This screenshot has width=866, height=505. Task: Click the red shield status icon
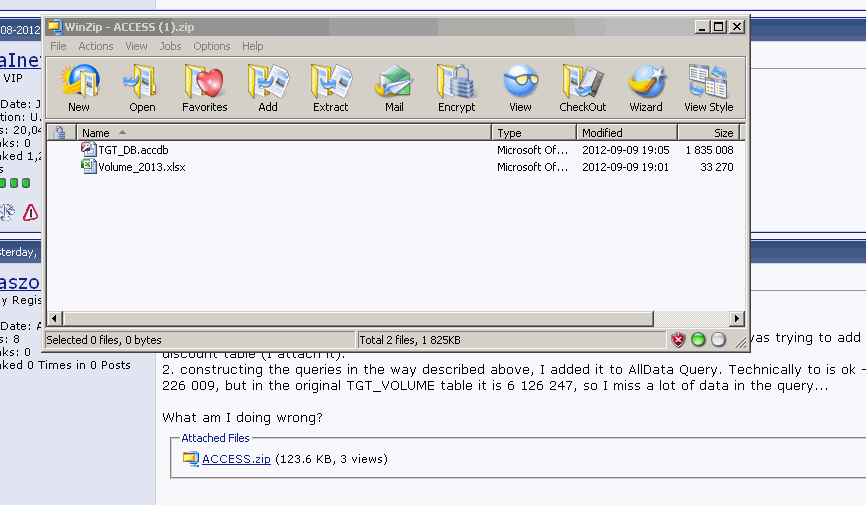coord(678,340)
